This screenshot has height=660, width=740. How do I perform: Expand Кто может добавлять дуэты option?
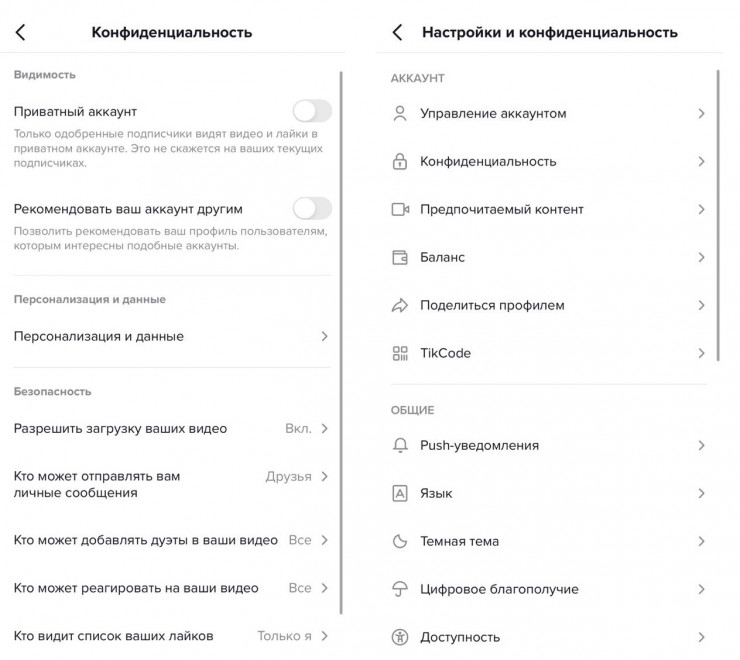tap(170, 540)
